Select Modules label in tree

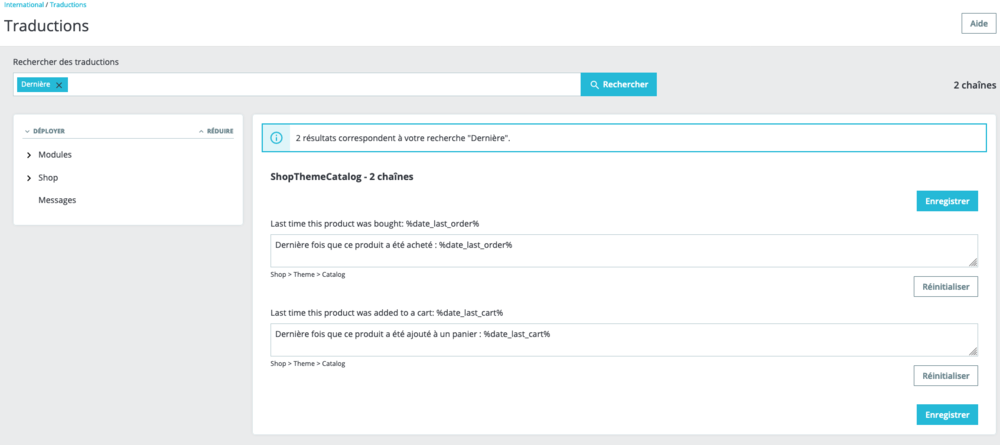(55, 155)
